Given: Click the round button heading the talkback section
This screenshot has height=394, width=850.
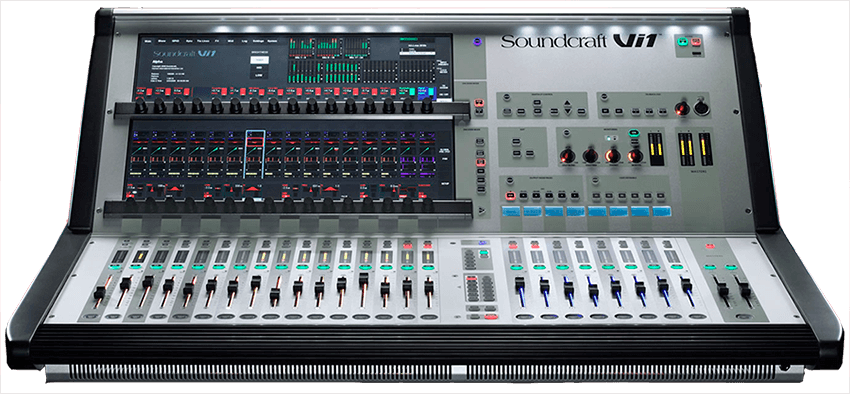Looking at the screenshot, I should pos(605,97).
